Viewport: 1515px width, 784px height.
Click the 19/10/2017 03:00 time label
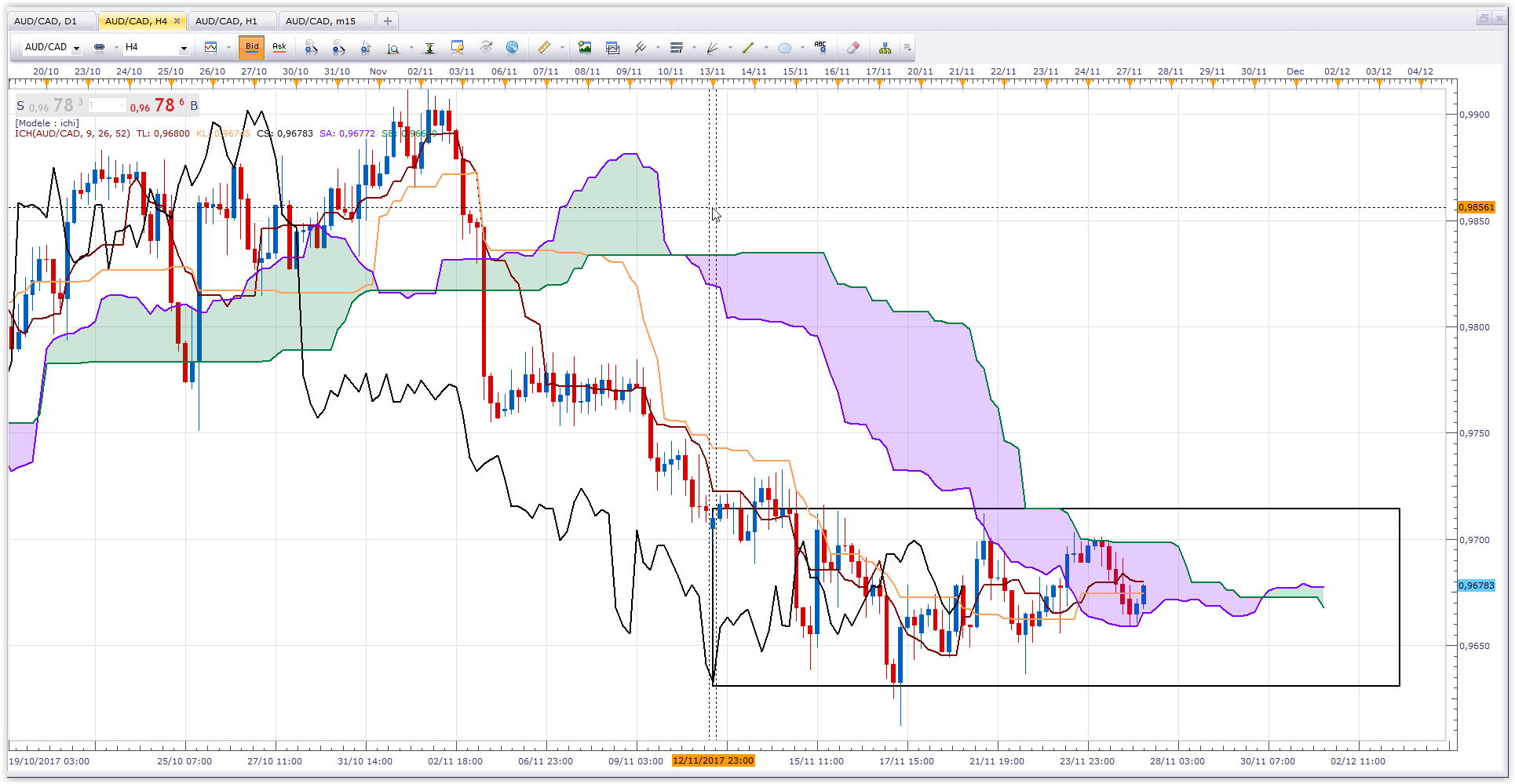pyautogui.click(x=49, y=761)
